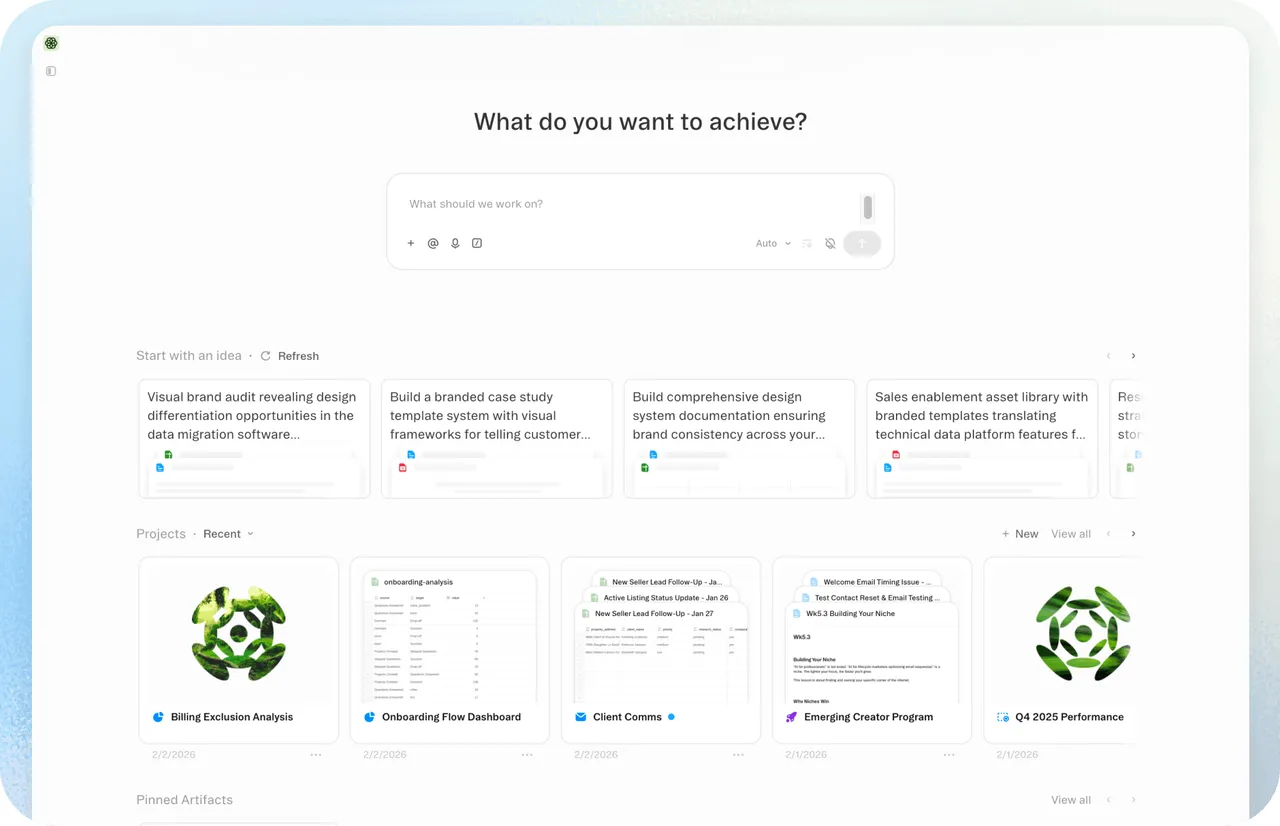1280x826 pixels.
Task: Open Emerging Creator Program project thumbnail
Action: [872, 634]
